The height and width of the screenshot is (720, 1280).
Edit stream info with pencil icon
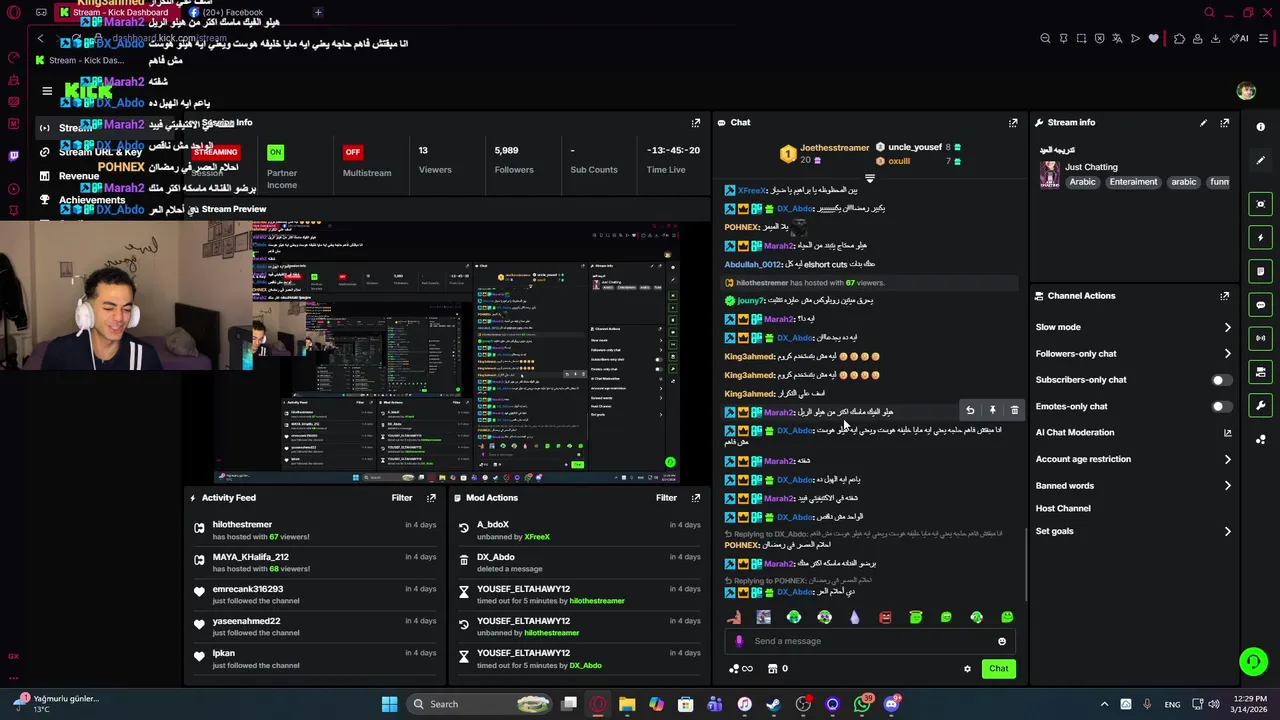pyautogui.click(x=1203, y=123)
